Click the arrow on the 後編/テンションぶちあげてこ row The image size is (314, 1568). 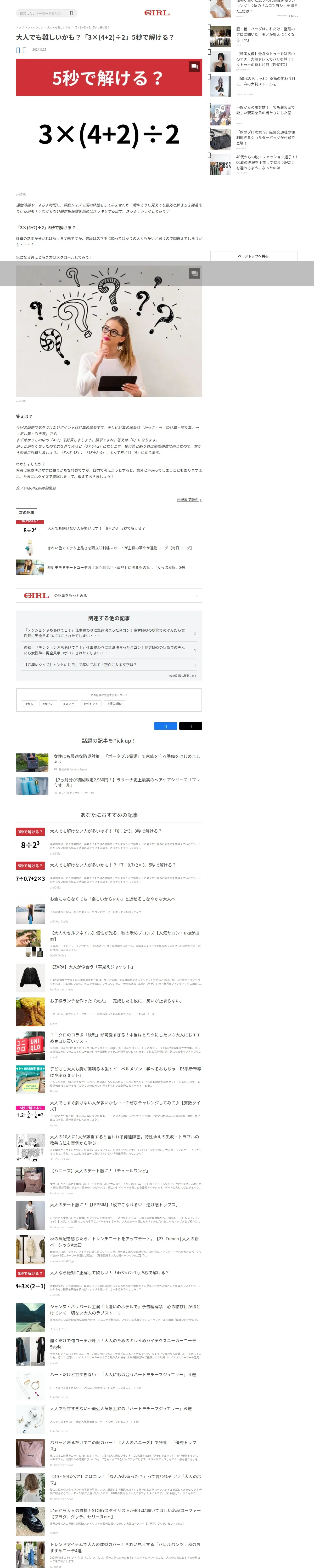tap(194, 650)
